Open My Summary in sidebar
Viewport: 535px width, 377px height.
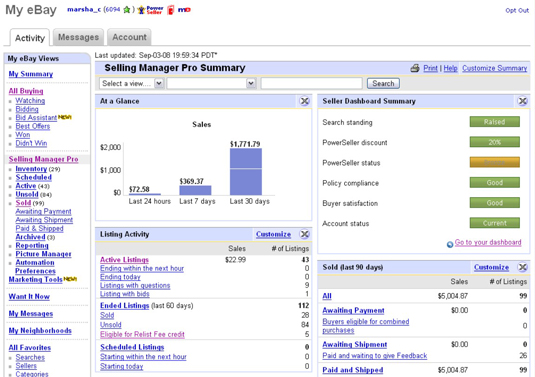(31, 74)
